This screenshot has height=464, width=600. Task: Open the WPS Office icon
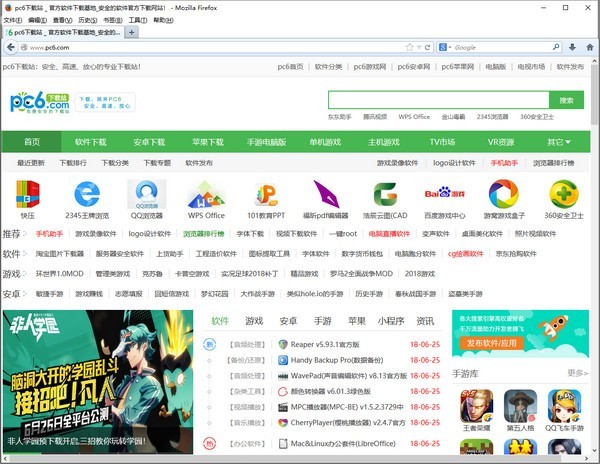point(206,194)
